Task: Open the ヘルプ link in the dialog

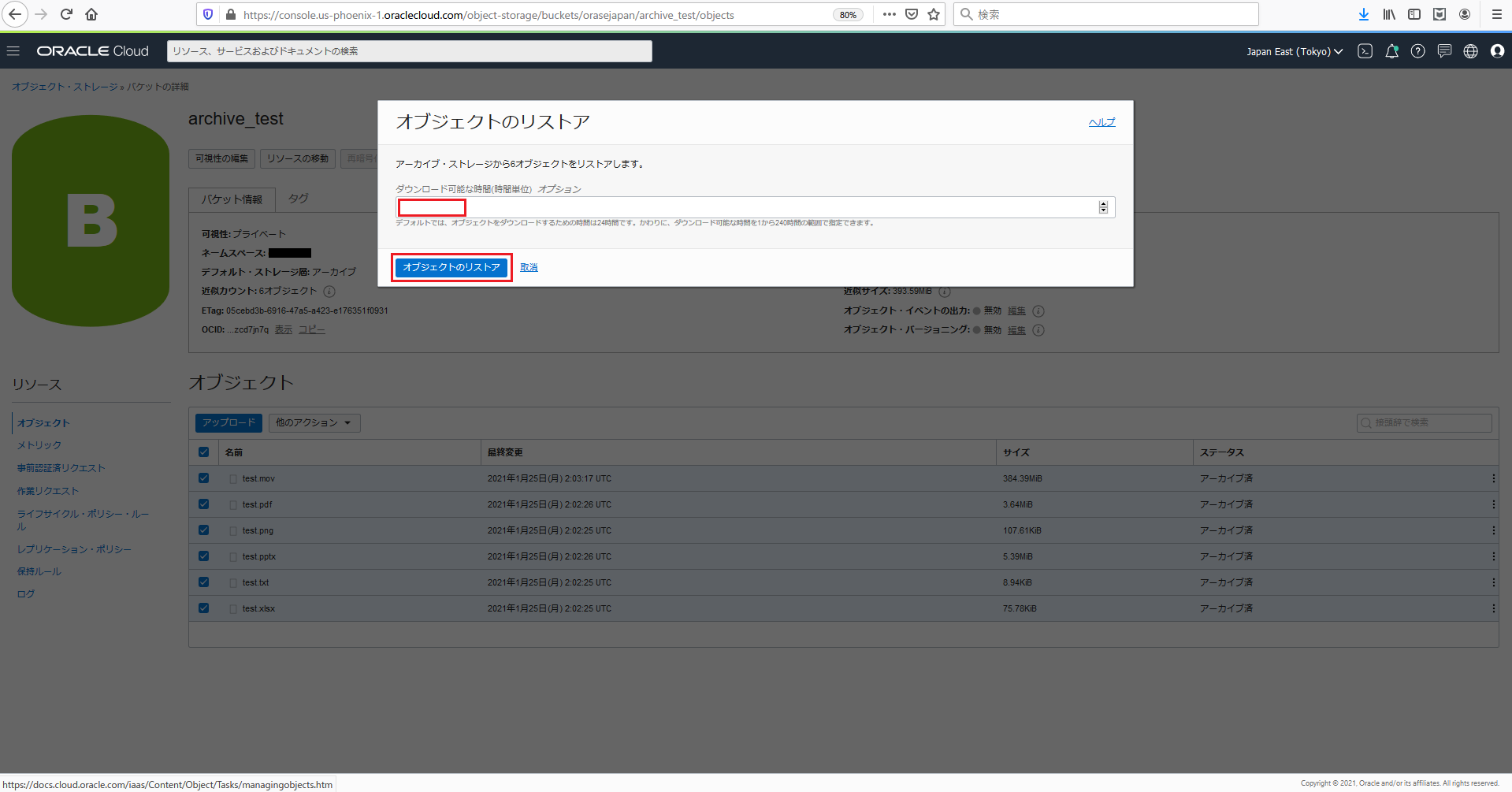Action: click(1101, 122)
